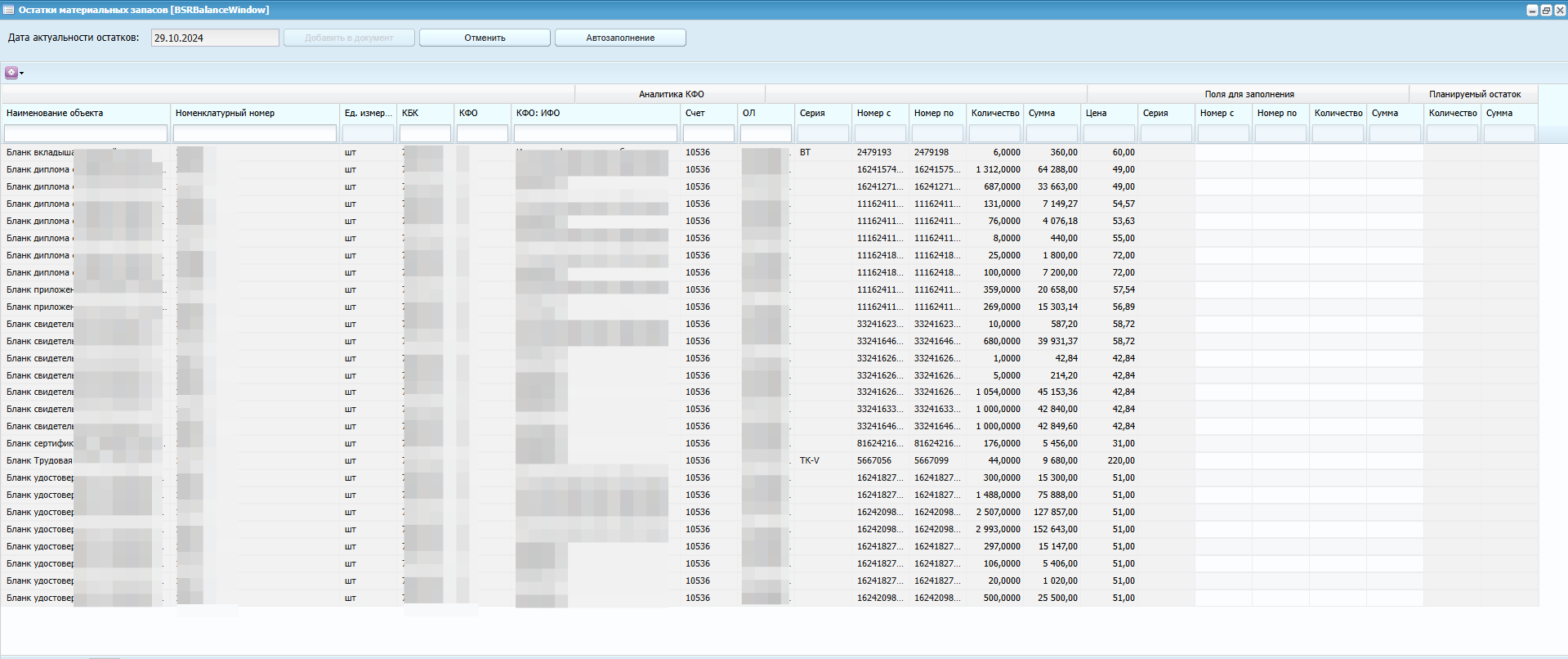Click the КФО: ИФО column header

596,113
